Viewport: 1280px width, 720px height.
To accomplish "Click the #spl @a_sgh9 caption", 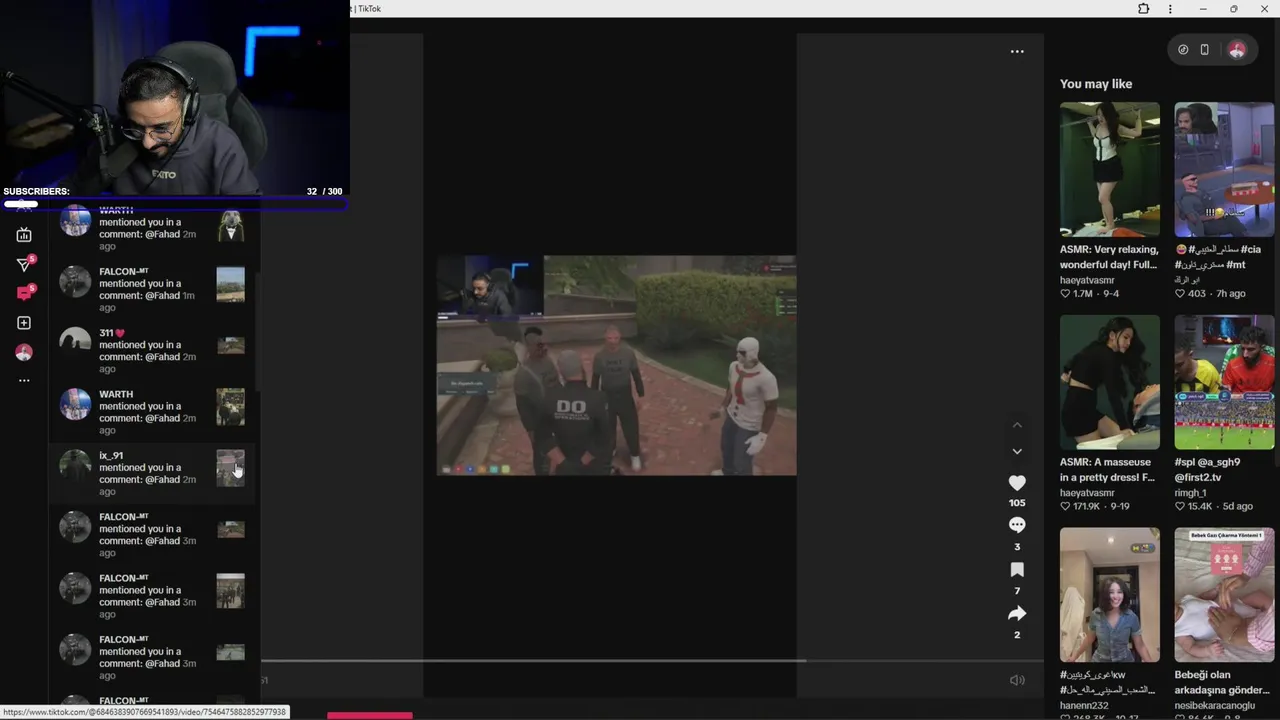I will [1207, 463].
